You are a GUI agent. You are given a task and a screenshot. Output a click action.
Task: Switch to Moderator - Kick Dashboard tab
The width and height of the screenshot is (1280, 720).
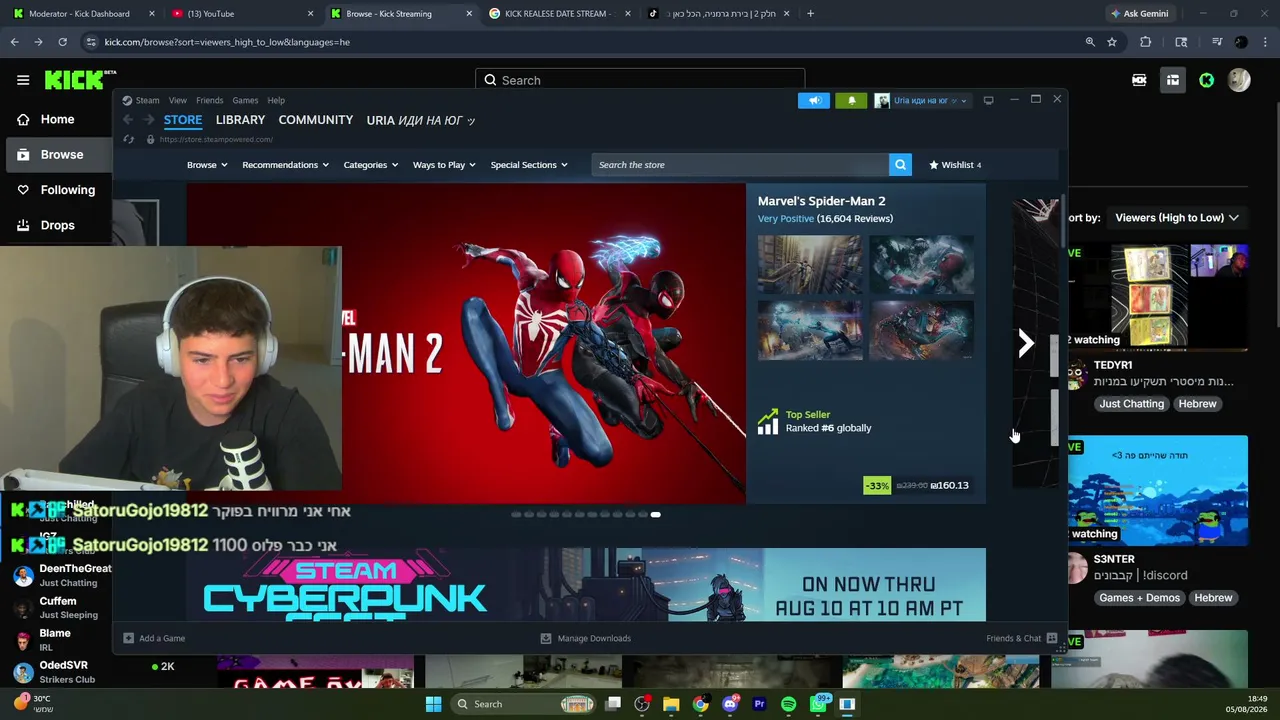[82, 14]
